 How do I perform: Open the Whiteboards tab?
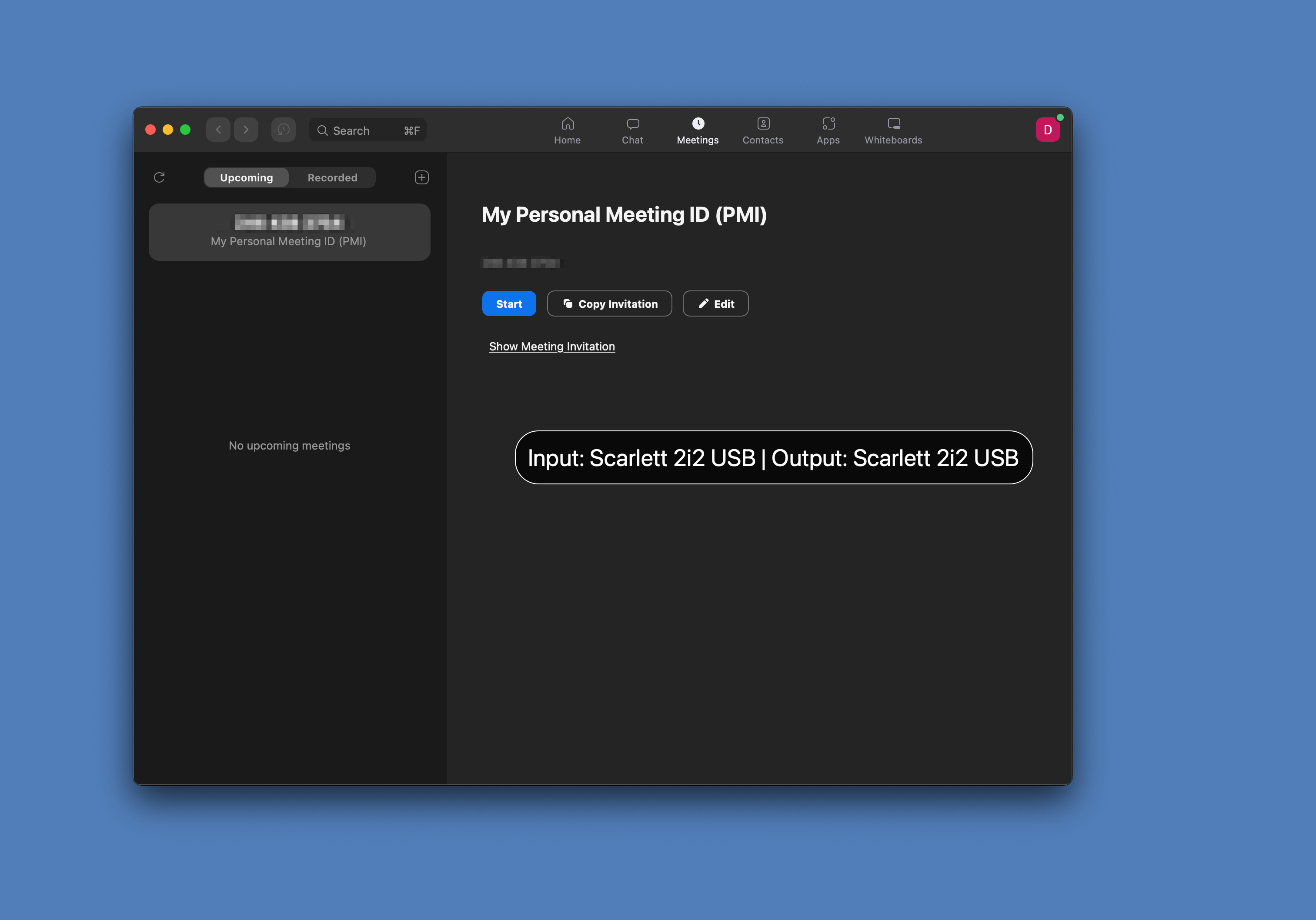(x=893, y=130)
